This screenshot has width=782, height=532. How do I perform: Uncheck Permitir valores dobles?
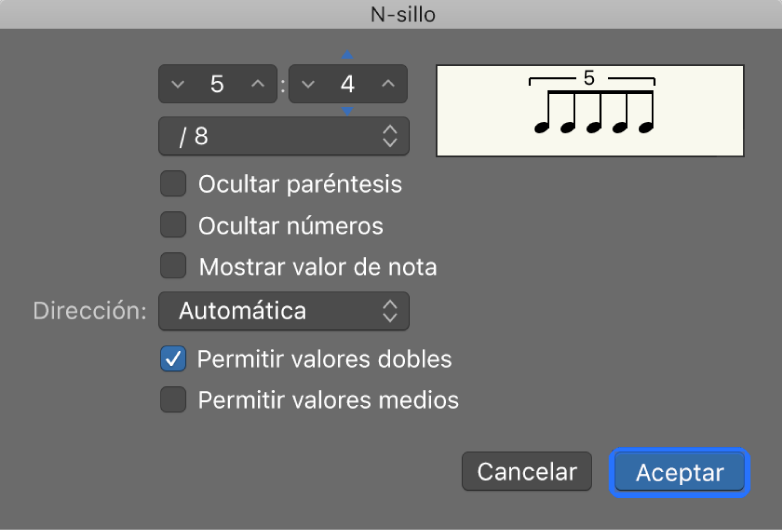point(174,358)
